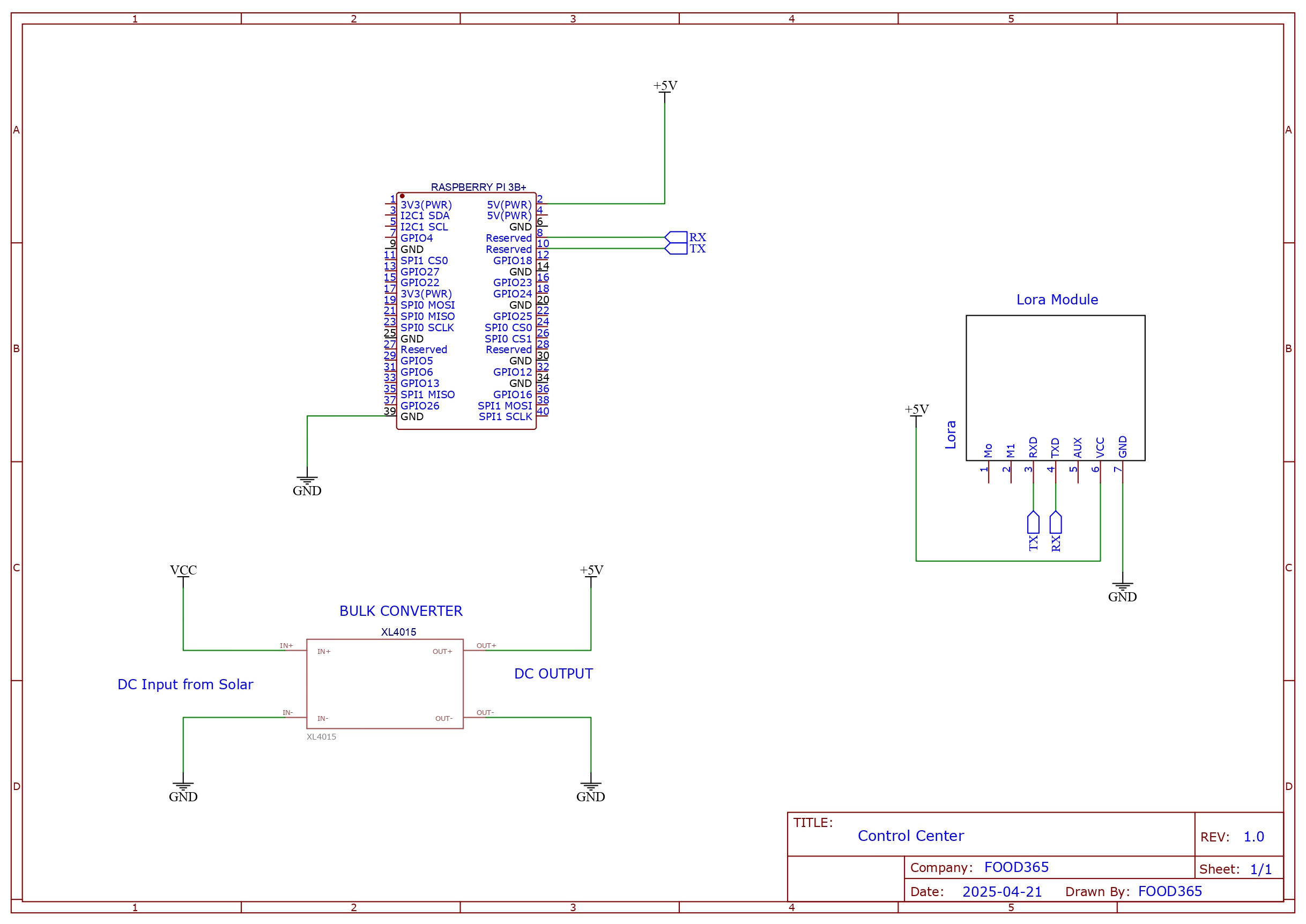Click the +5V symbol left of Lora Module

(916, 411)
